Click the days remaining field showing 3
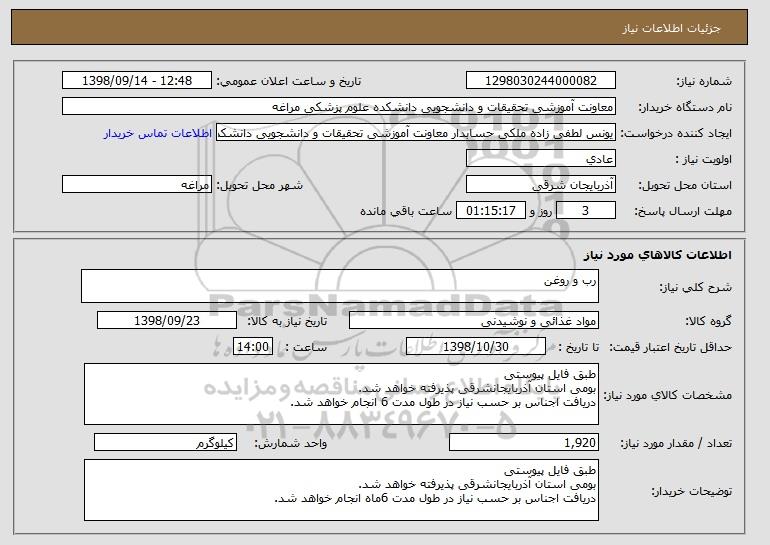This screenshot has width=770, height=545. (x=585, y=211)
